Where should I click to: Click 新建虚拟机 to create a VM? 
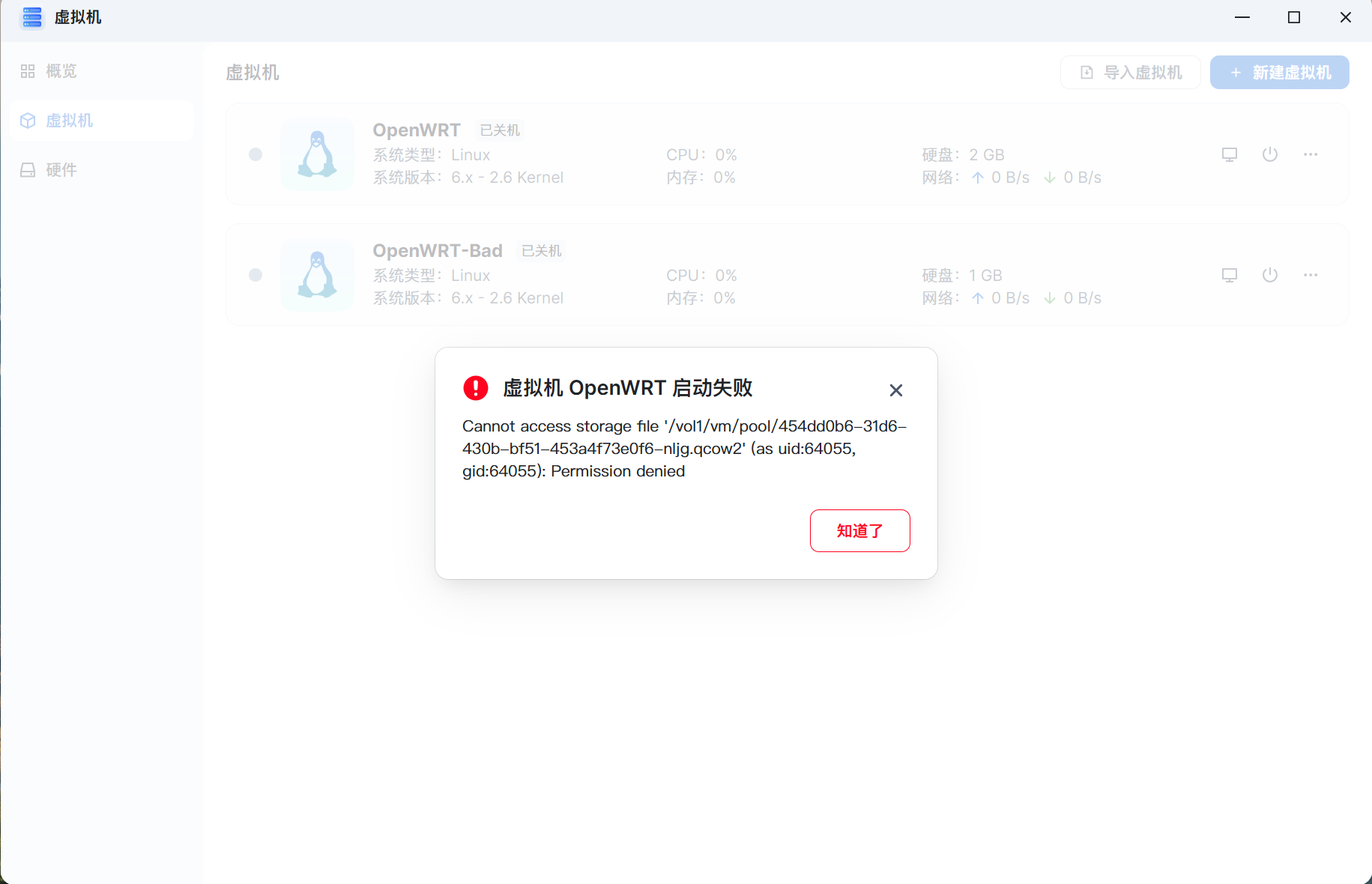point(1280,73)
